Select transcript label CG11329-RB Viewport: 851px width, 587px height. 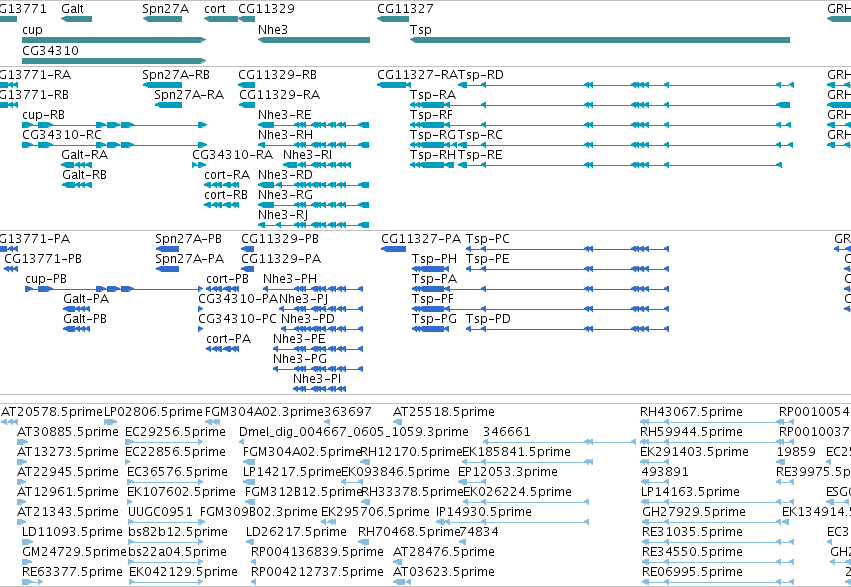point(277,74)
